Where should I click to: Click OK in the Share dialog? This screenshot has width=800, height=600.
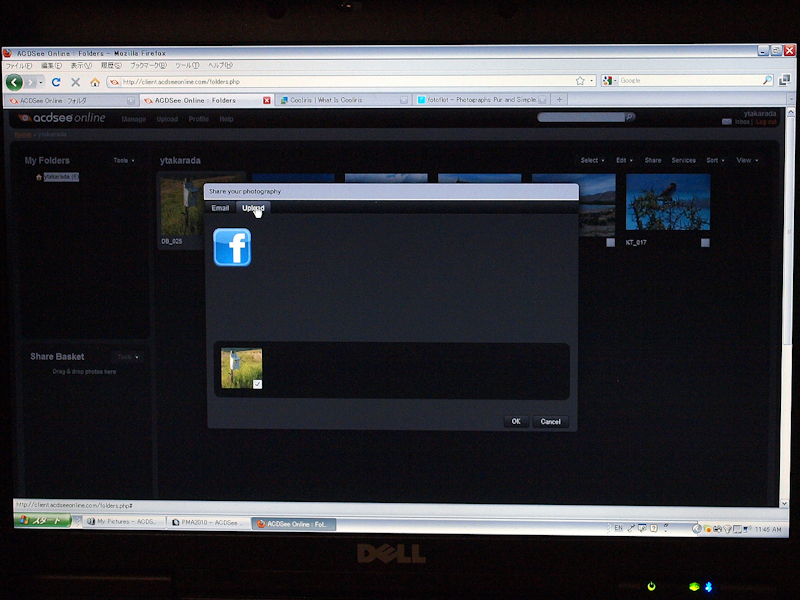click(516, 421)
